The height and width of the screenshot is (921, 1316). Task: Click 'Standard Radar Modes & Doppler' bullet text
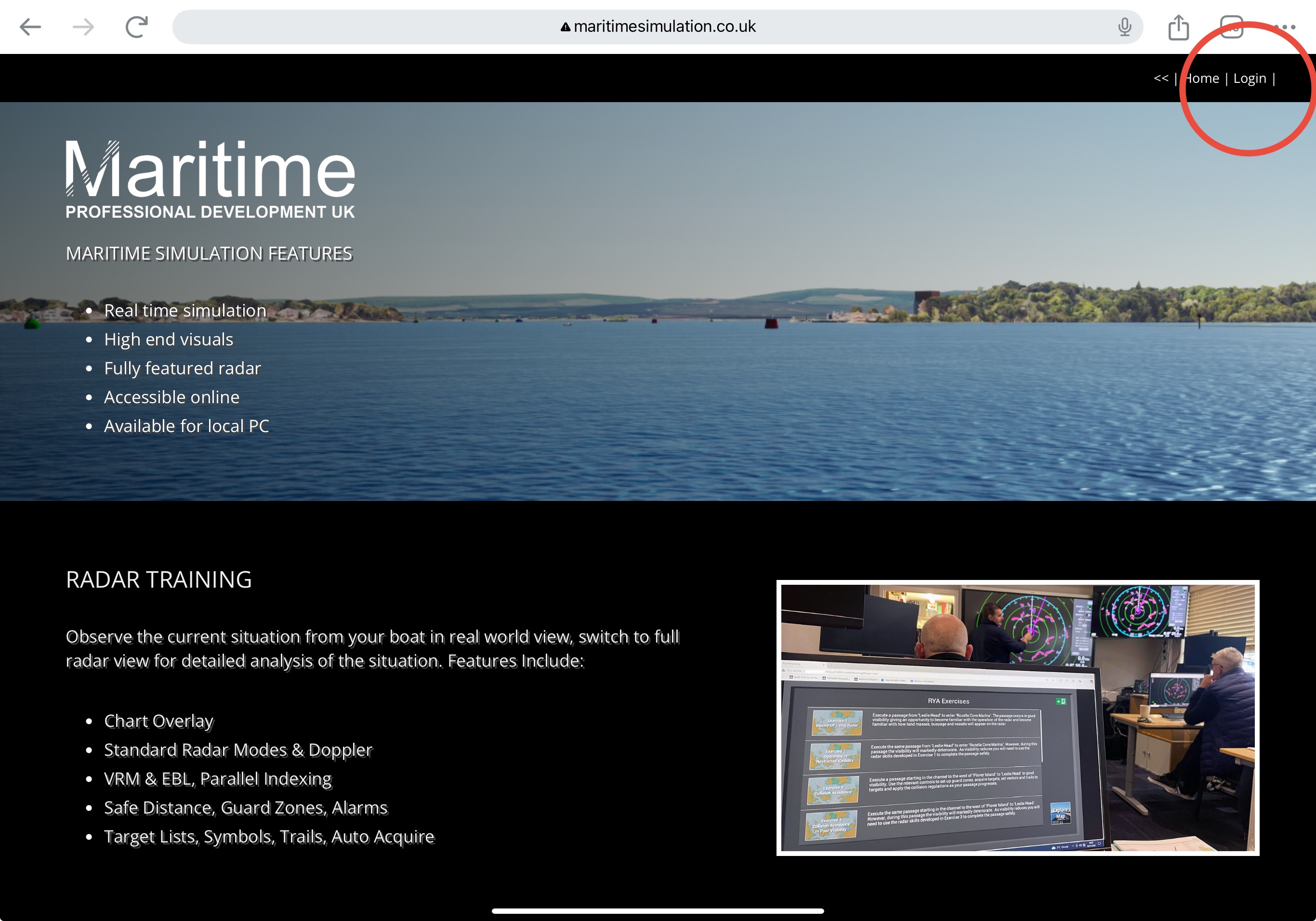(x=238, y=750)
